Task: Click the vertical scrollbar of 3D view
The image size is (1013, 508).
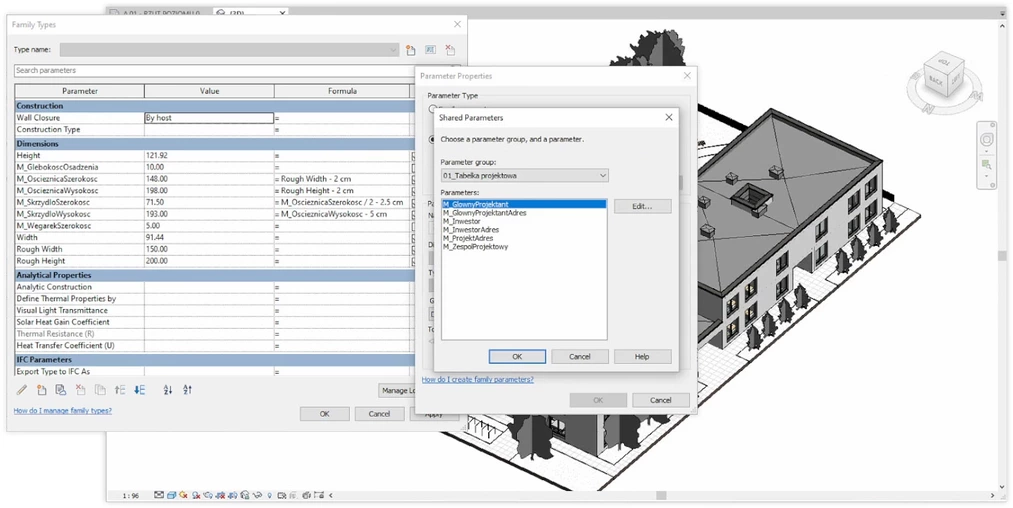Action: [1001, 256]
